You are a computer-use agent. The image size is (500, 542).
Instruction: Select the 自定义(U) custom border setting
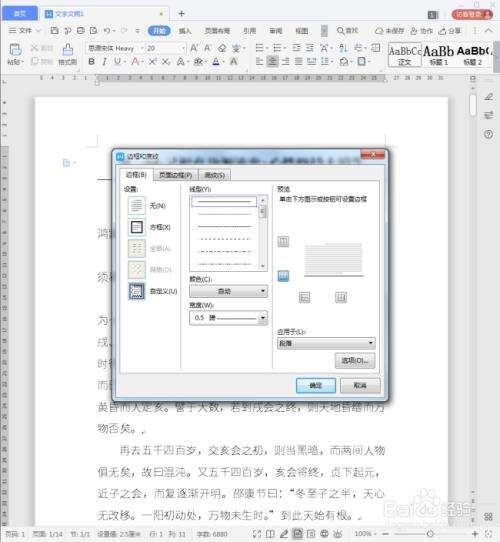tap(137, 291)
